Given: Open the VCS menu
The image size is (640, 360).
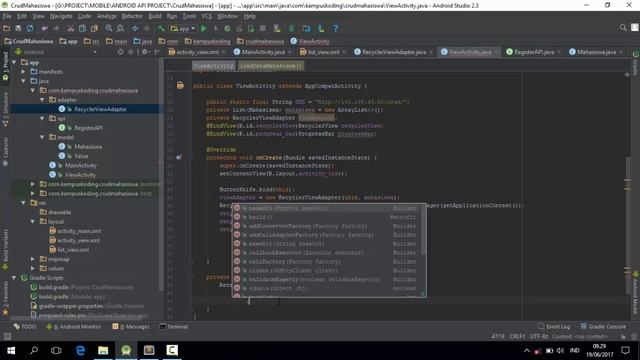Looking at the screenshot, I should click(x=207, y=16).
